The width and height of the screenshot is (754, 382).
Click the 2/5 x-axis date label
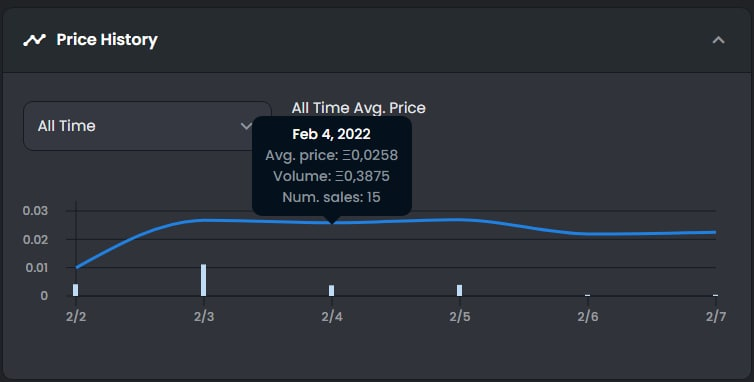tap(460, 317)
